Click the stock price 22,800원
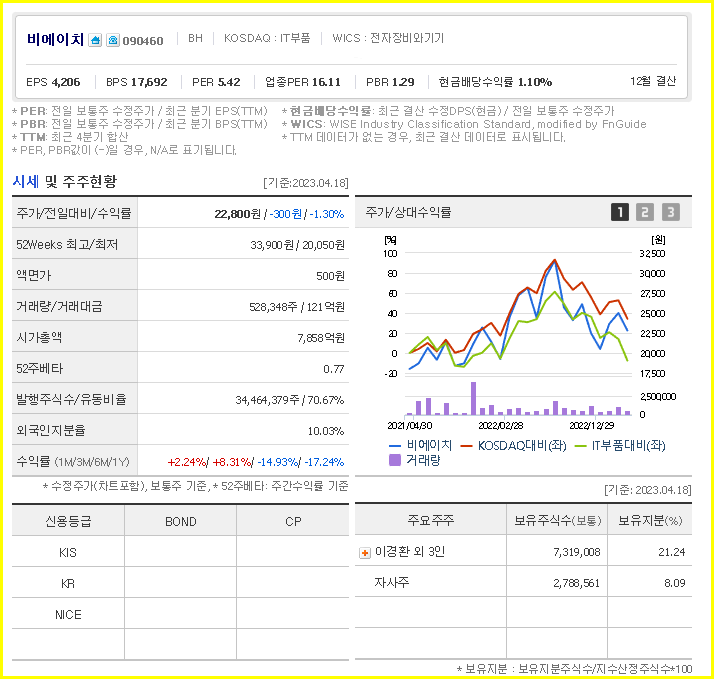This screenshot has height=679, width=714. point(237,214)
